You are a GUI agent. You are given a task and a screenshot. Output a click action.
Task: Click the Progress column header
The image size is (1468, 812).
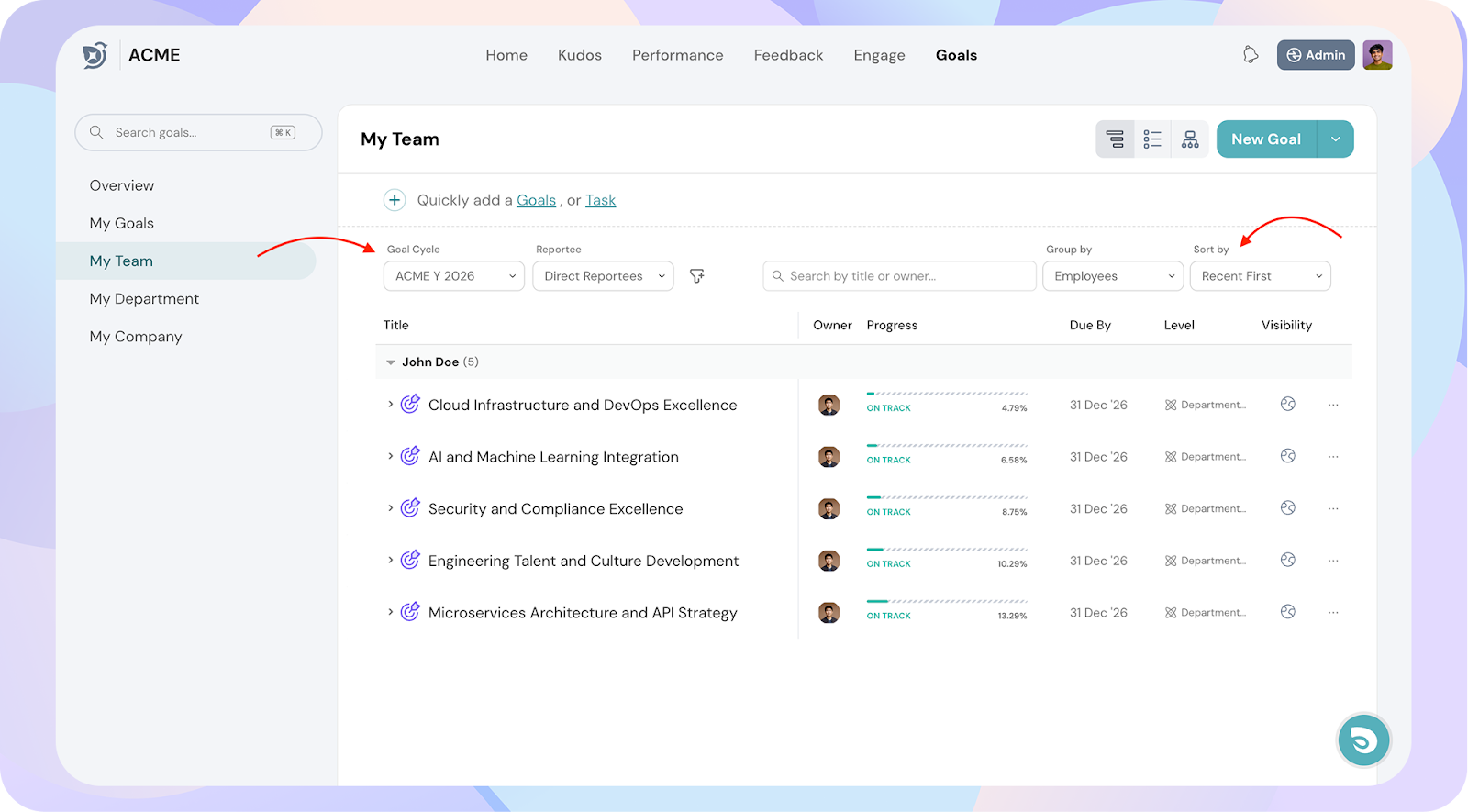[x=892, y=325]
